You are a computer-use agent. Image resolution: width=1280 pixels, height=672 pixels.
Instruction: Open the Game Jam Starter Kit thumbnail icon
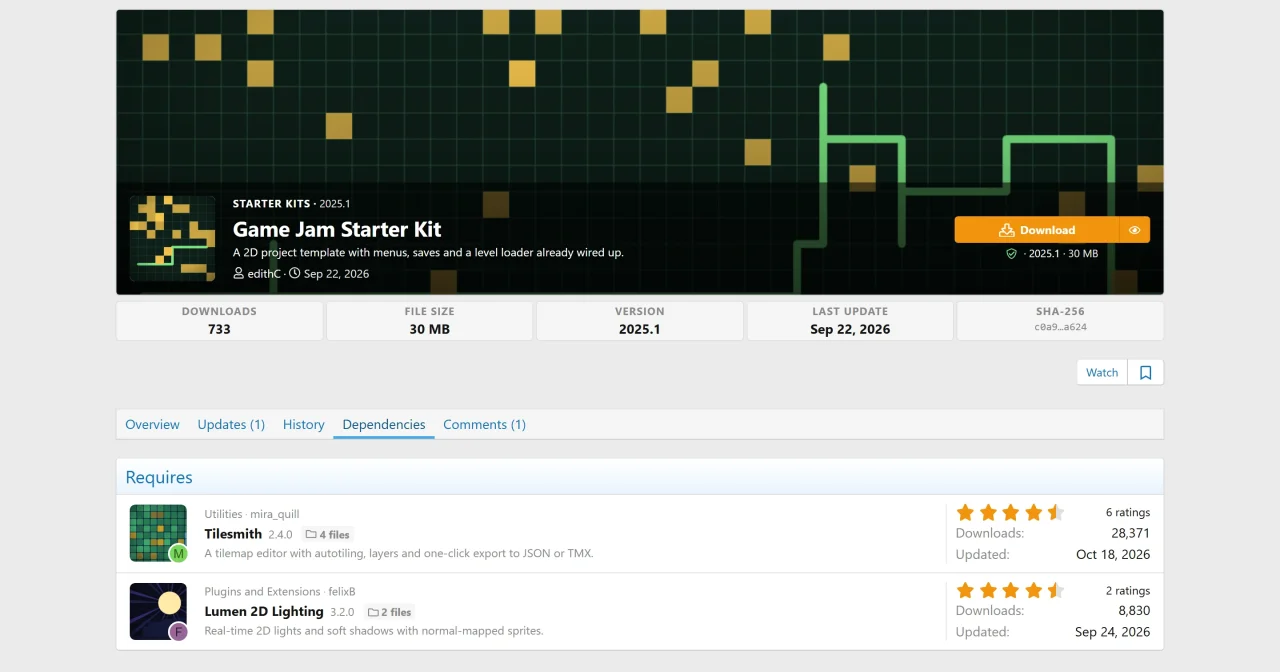[x=173, y=238]
